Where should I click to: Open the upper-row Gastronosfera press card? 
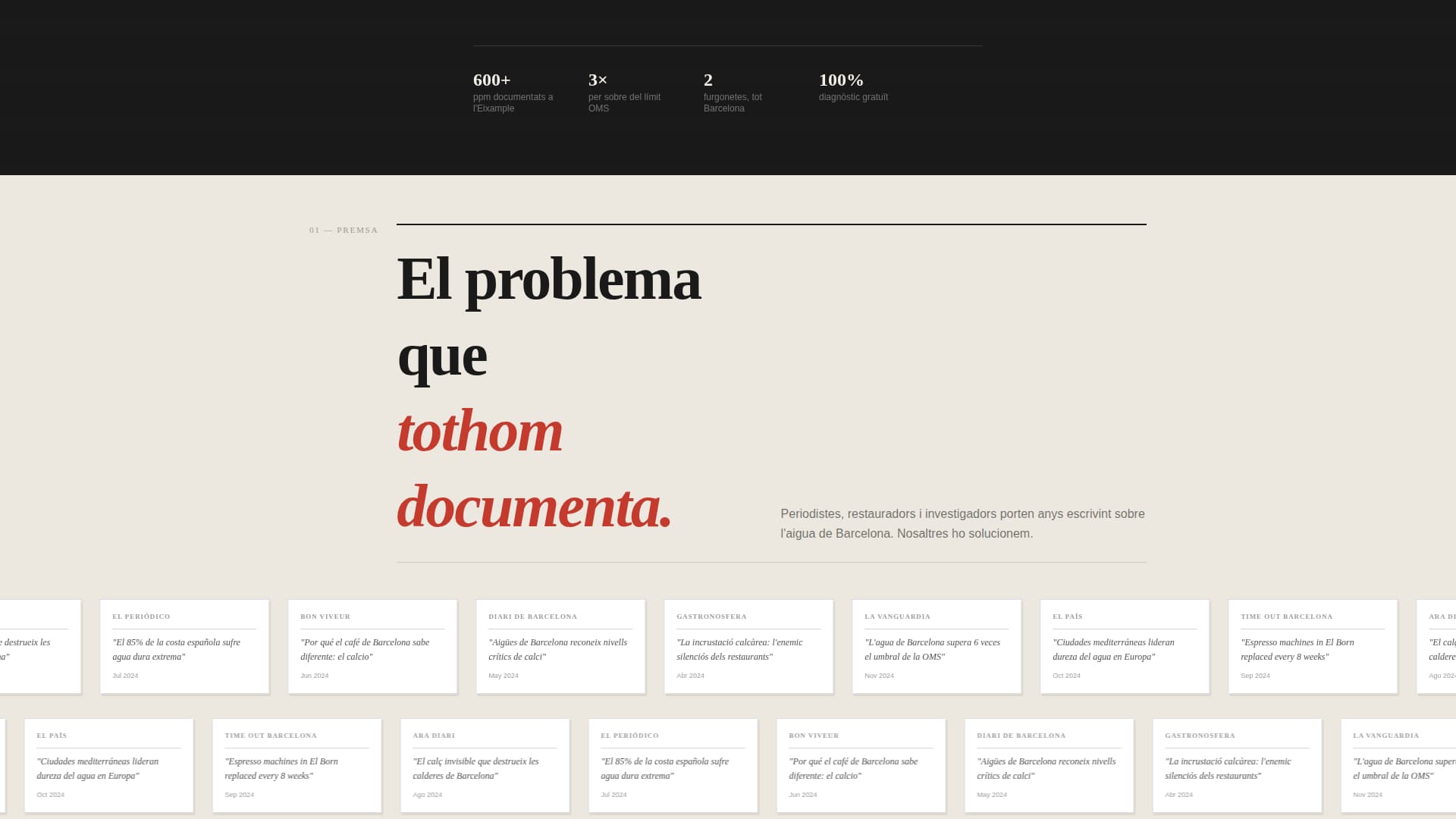pyautogui.click(x=748, y=646)
